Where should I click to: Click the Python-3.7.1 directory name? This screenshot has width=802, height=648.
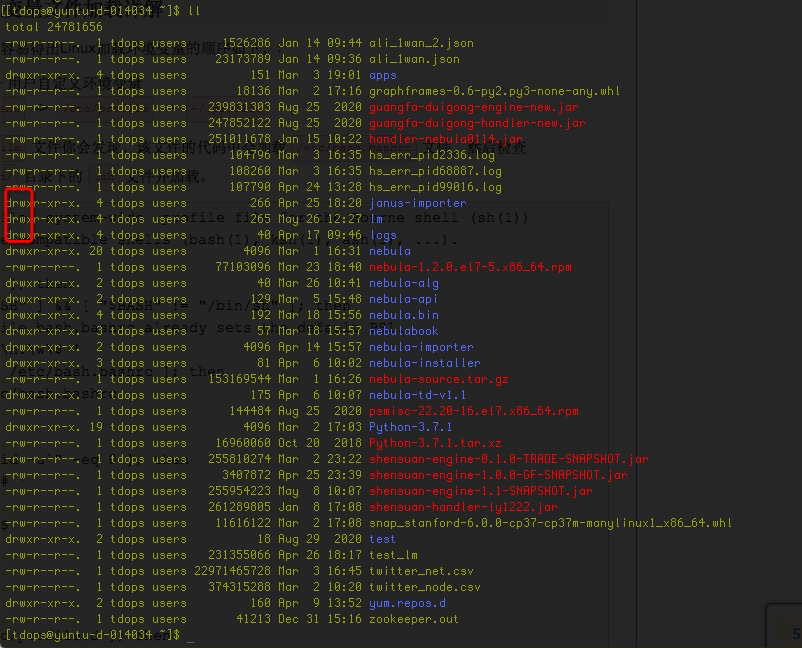[x=410, y=427]
